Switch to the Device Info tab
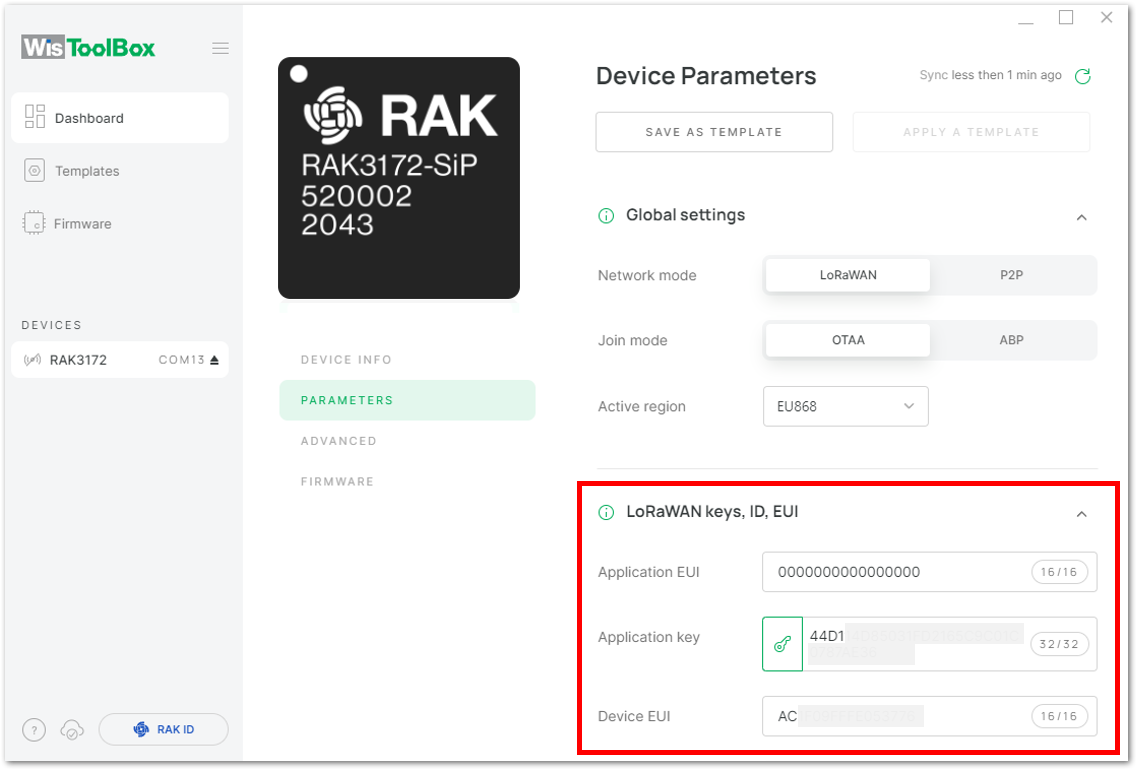The width and height of the screenshot is (1137, 770). pyautogui.click(x=346, y=360)
